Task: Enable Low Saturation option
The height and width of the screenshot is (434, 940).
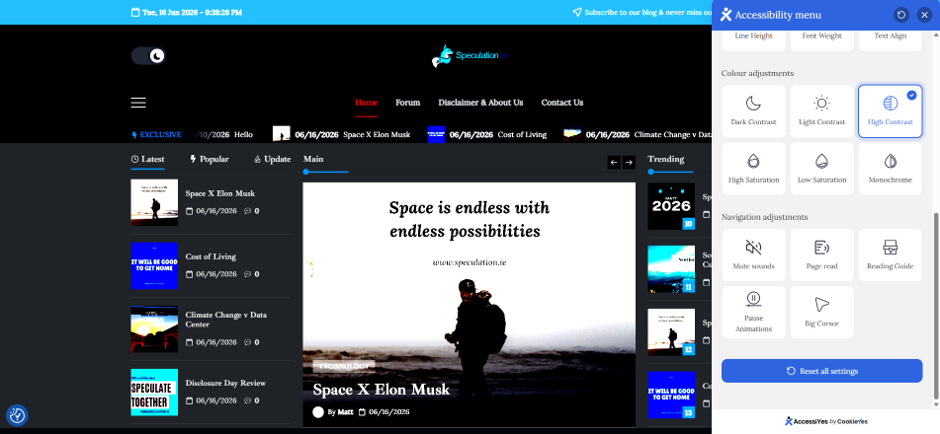Action: [x=822, y=168]
